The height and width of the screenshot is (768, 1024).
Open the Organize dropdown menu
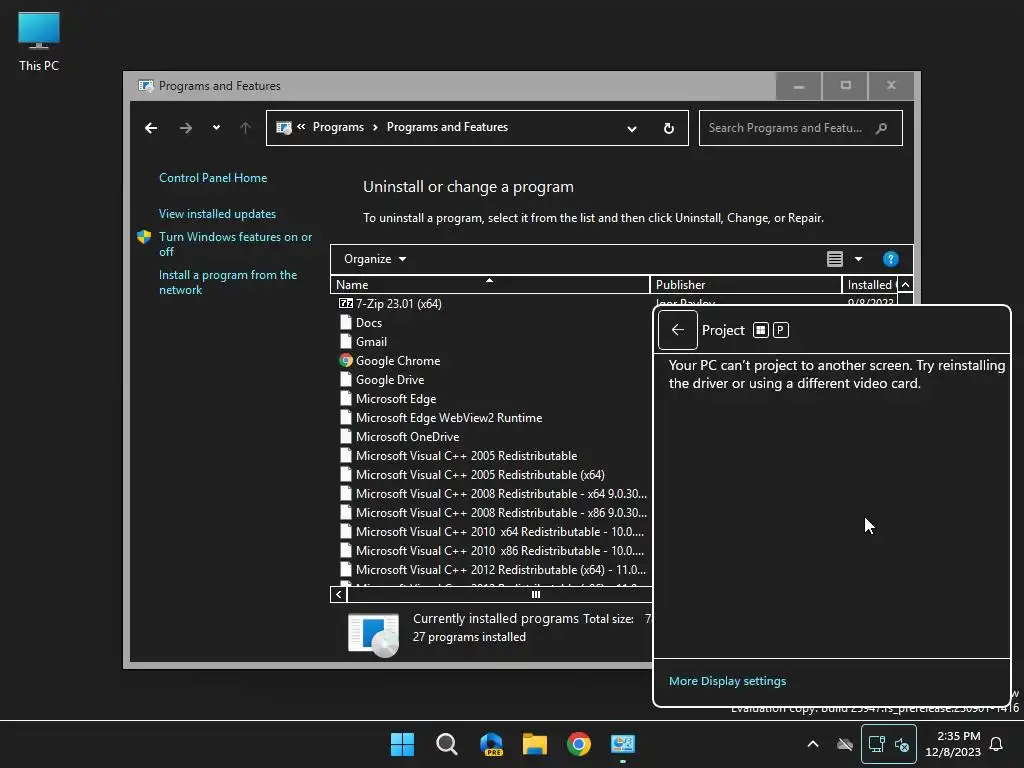(x=375, y=259)
